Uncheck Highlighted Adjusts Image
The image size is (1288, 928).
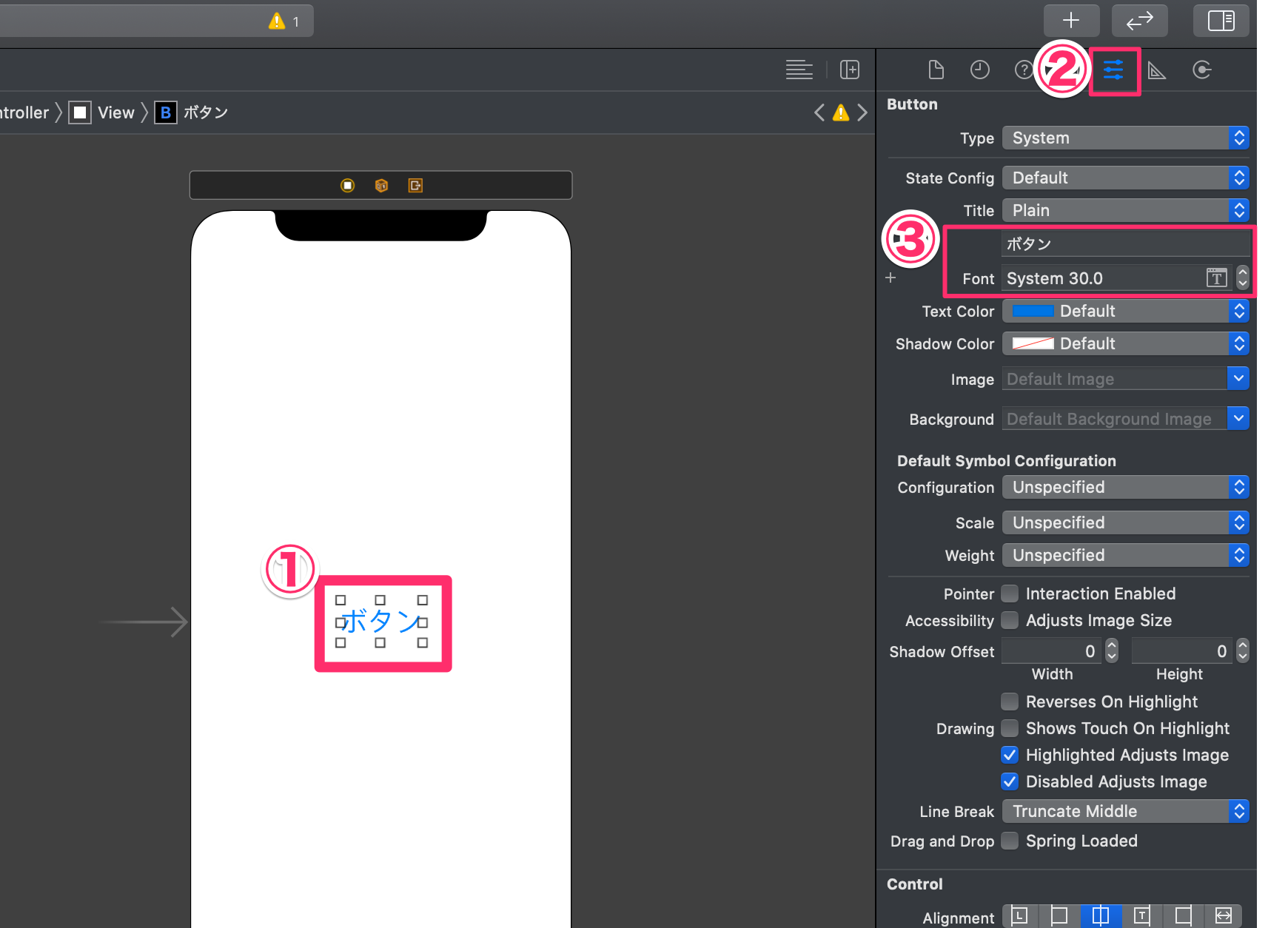[1009, 755]
